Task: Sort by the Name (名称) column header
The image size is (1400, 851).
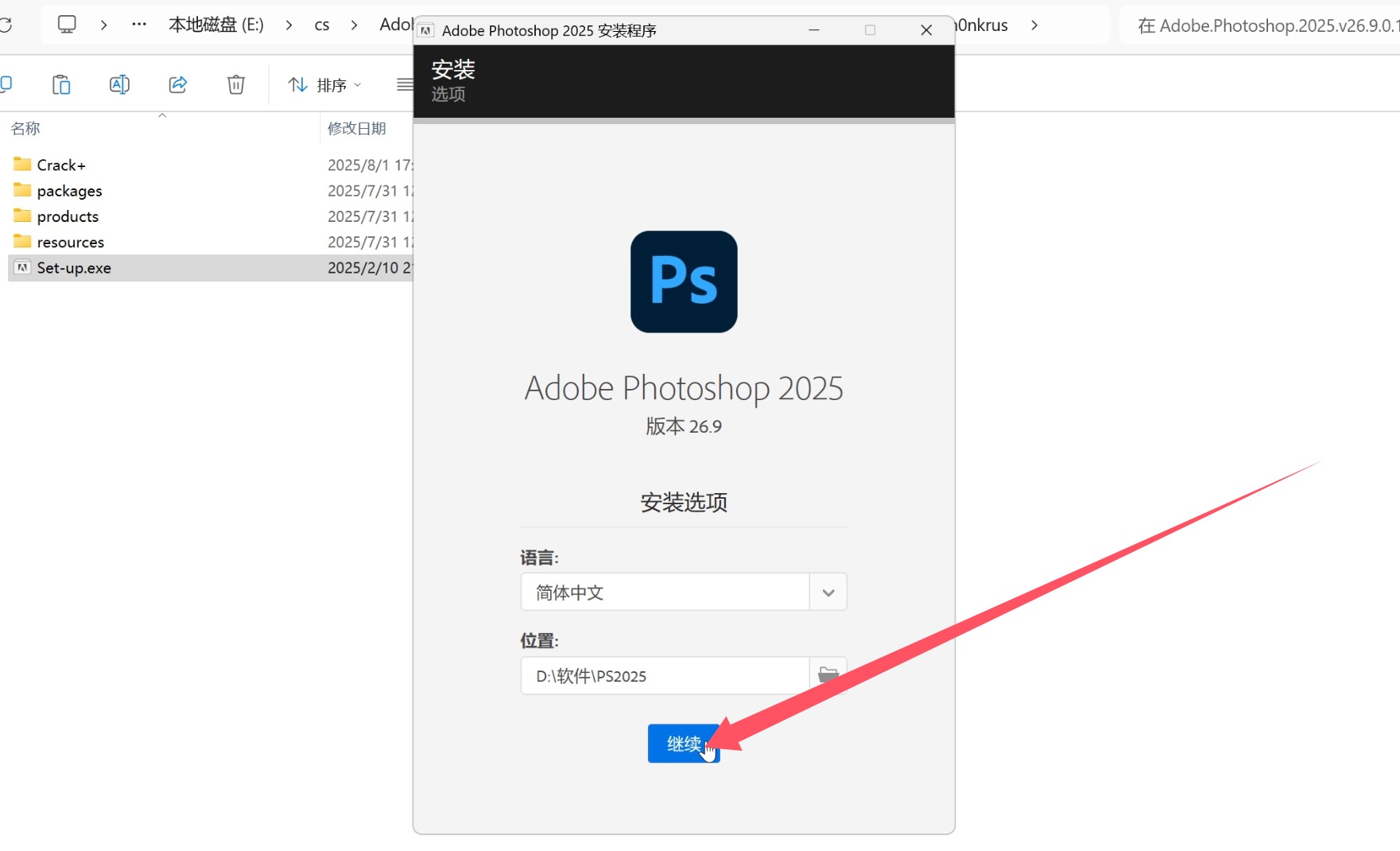Action: tap(25, 128)
